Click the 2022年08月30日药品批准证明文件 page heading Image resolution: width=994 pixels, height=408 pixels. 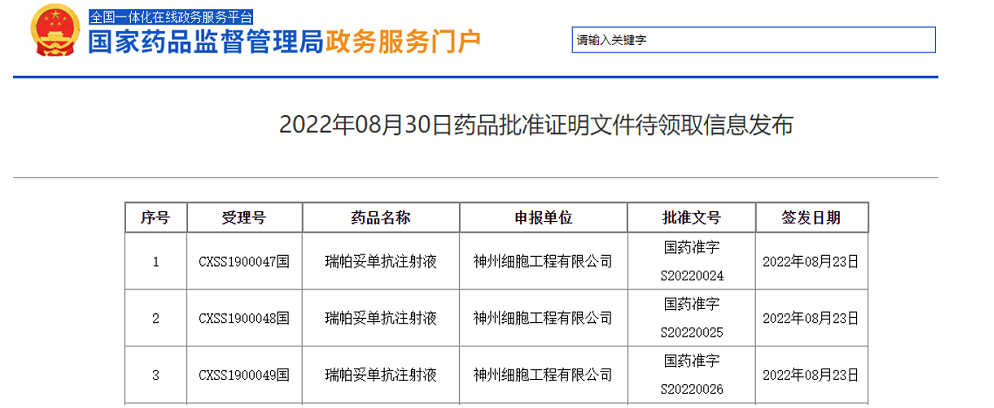tap(536, 125)
